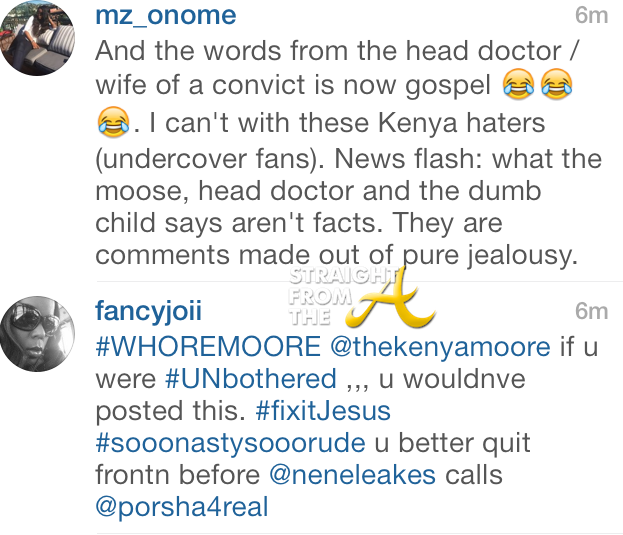Open the #WHOREMOORE hashtag
The width and height of the screenshot is (623, 535).
[x=208, y=346]
